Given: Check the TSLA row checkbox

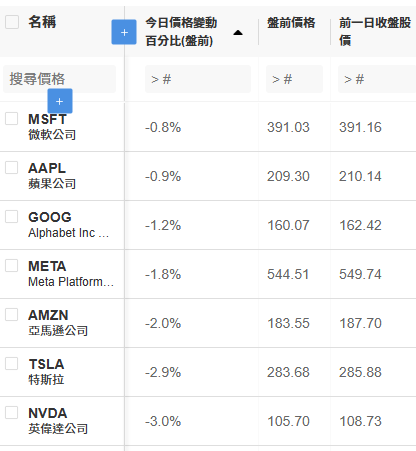Looking at the screenshot, I should tap(12, 363).
